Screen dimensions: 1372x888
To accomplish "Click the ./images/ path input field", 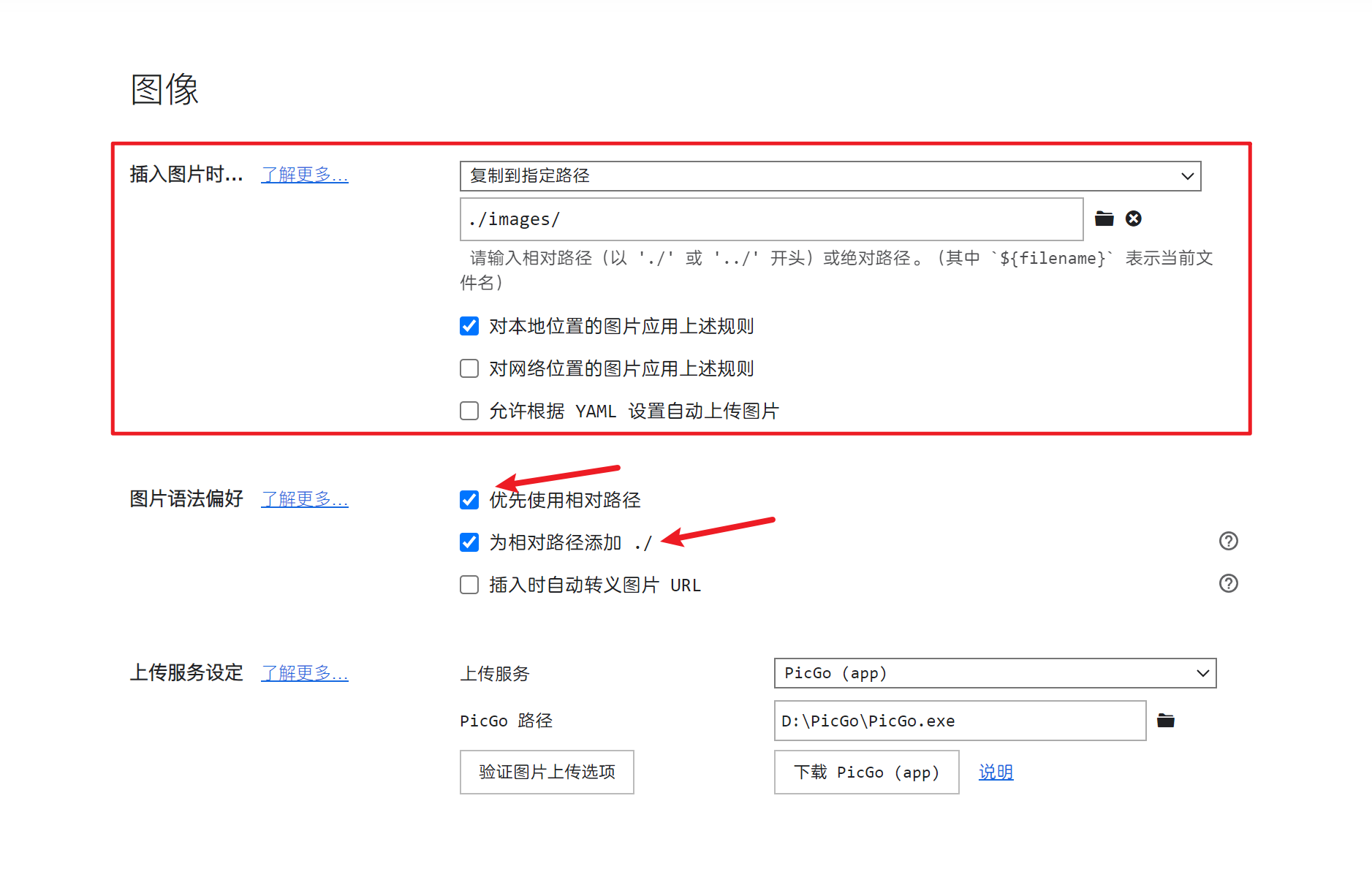I will pos(771,219).
